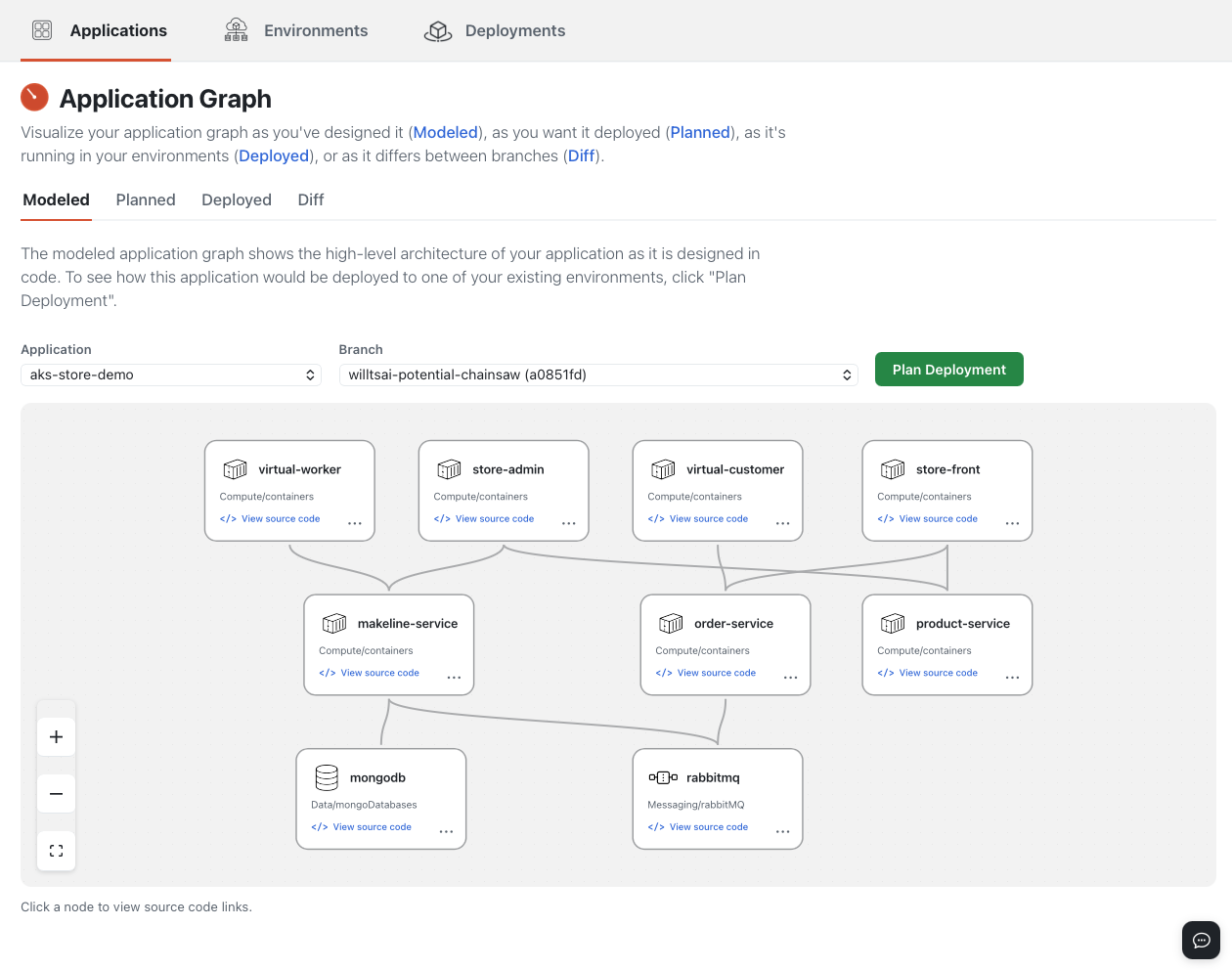
Task: Open more options on virtual-customer node
Action: [783, 523]
